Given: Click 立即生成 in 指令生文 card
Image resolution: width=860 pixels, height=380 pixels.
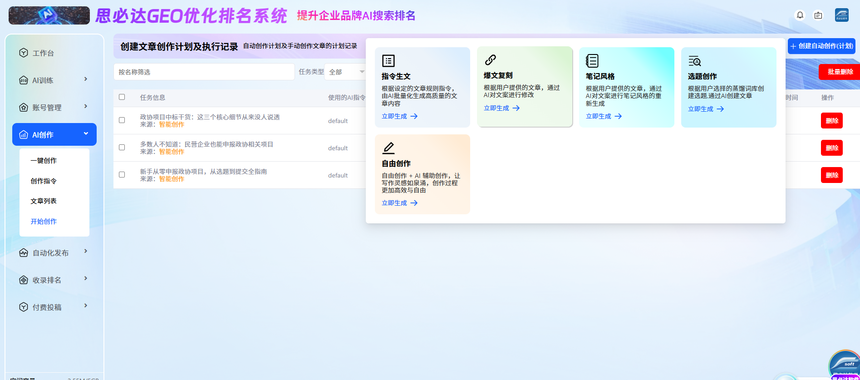Looking at the screenshot, I should [x=400, y=116].
